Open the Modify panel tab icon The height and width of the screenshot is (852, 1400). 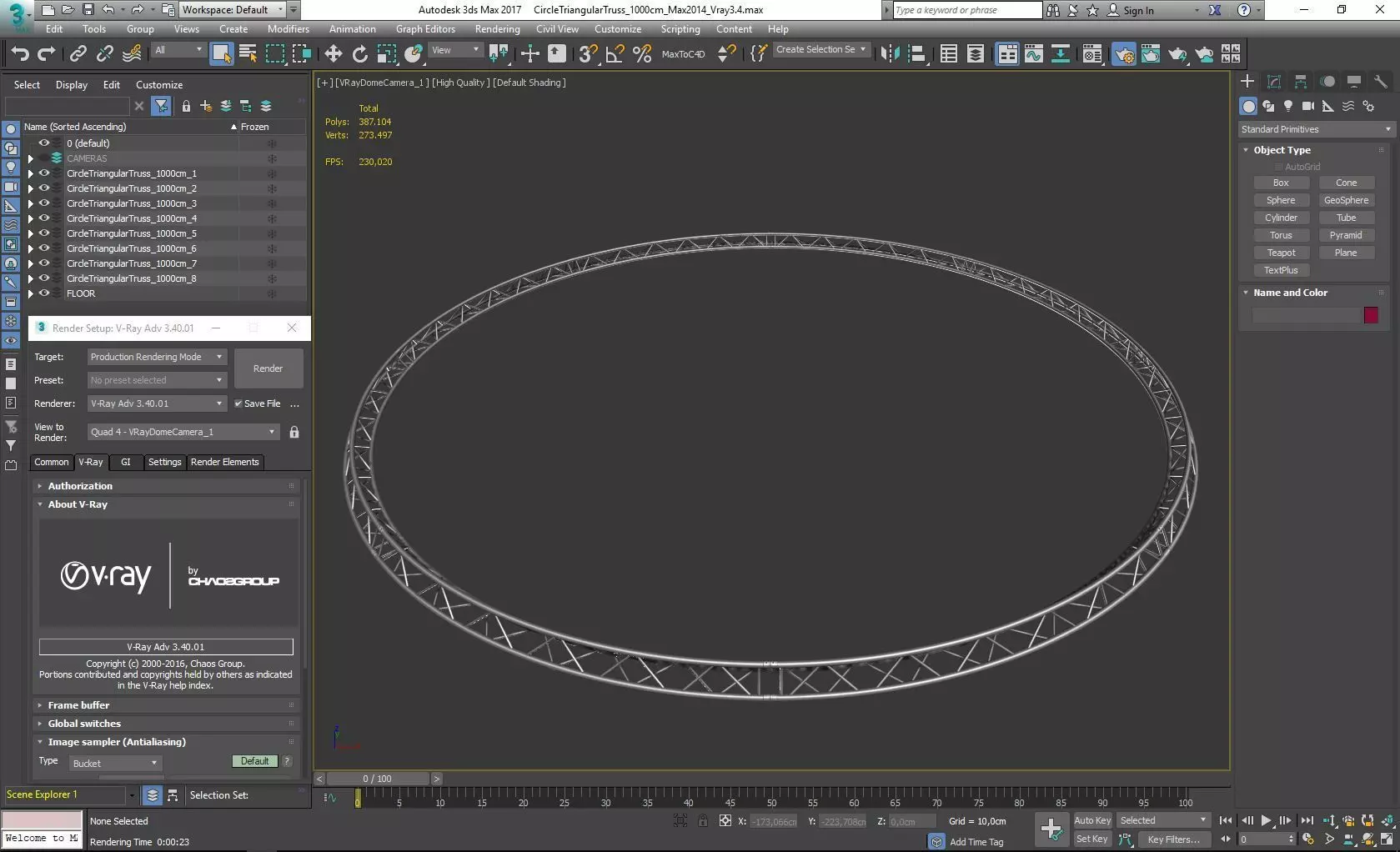click(1274, 81)
